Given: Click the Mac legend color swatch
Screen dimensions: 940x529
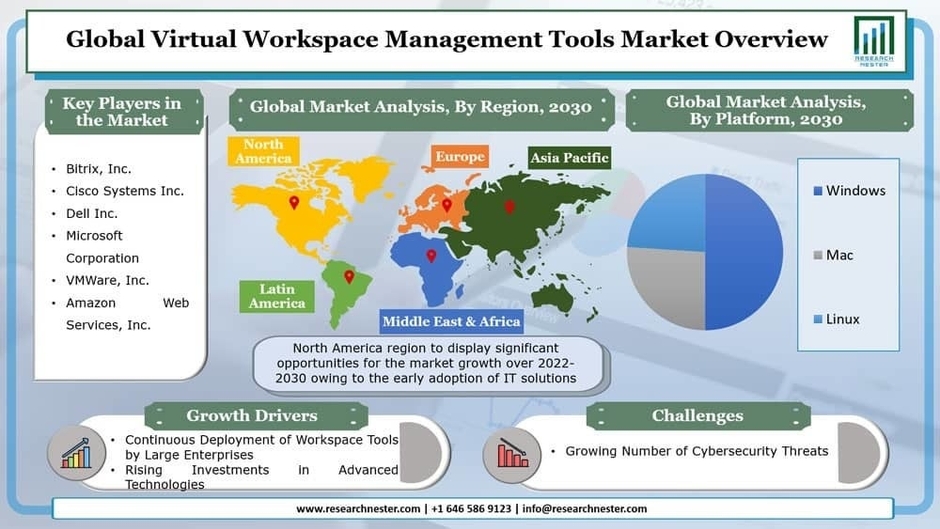Looking at the screenshot, I should [x=818, y=256].
